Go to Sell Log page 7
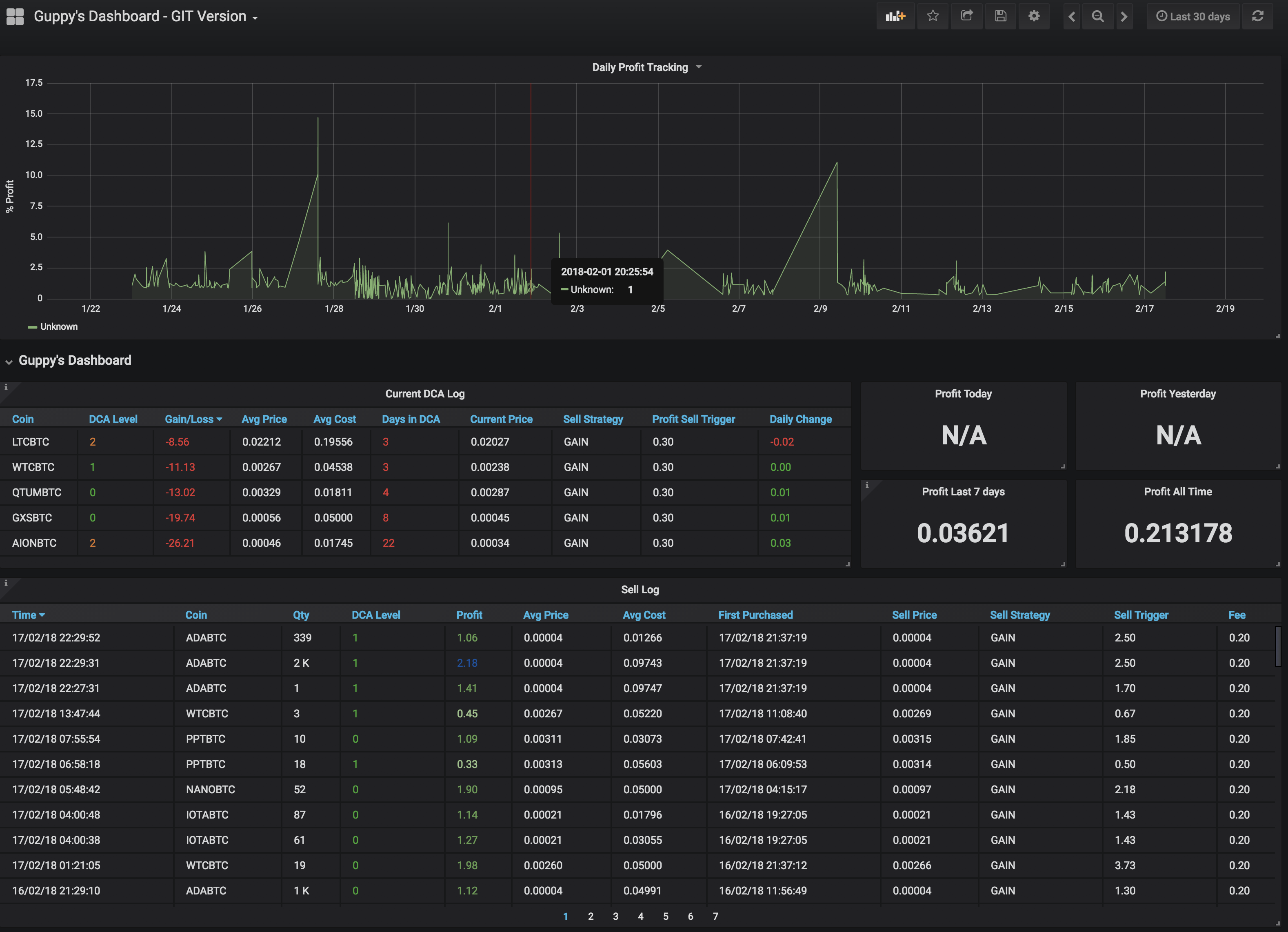Image resolution: width=1288 pixels, height=932 pixels. point(715,916)
